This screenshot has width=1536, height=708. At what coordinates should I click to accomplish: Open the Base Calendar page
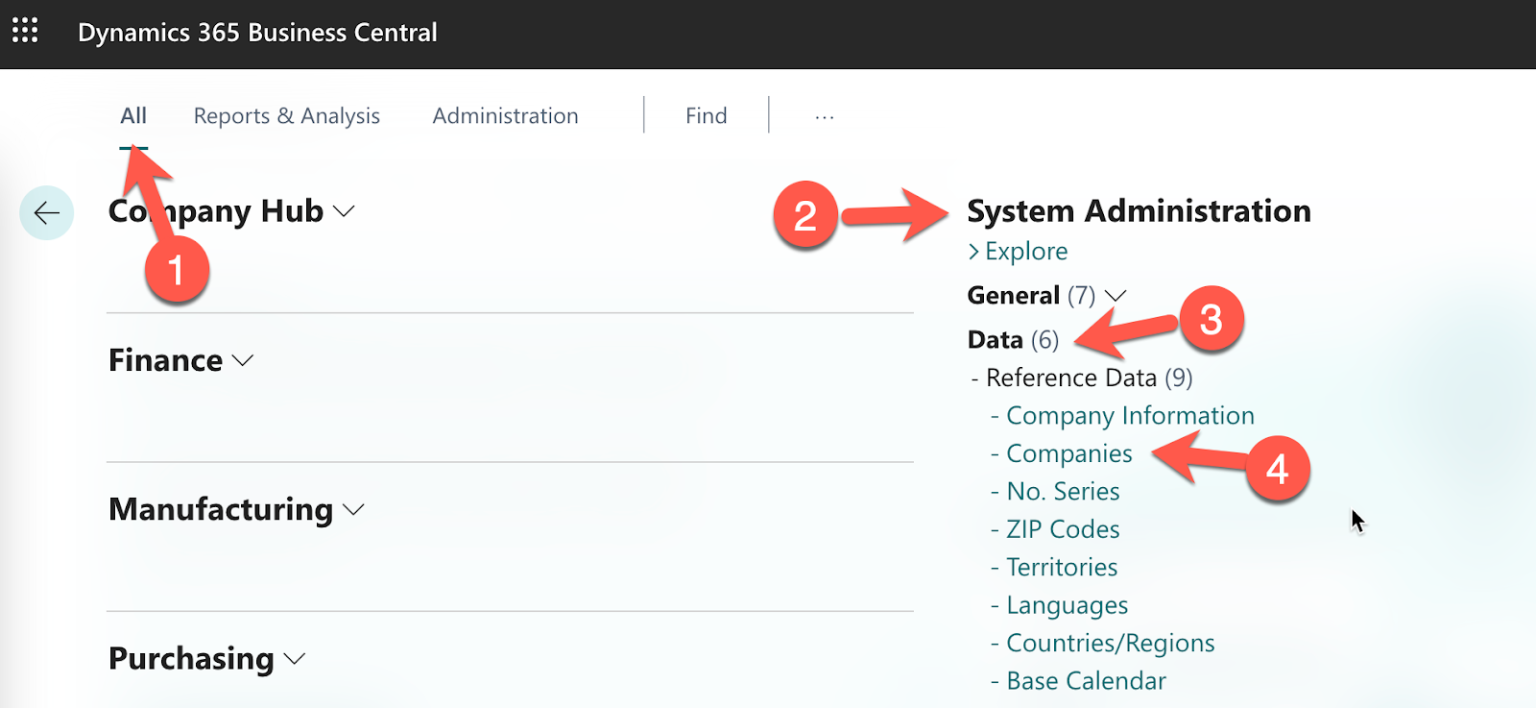tap(1084, 681)
